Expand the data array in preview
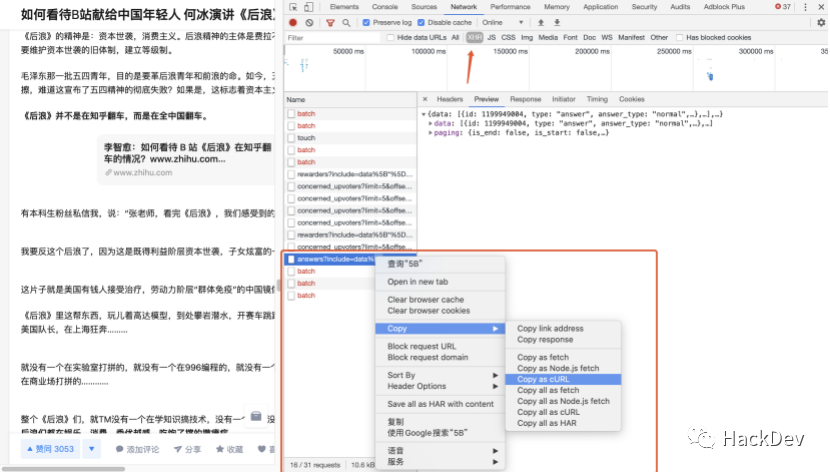The height and width of the screenshot is (472, 830). (430, 124)
